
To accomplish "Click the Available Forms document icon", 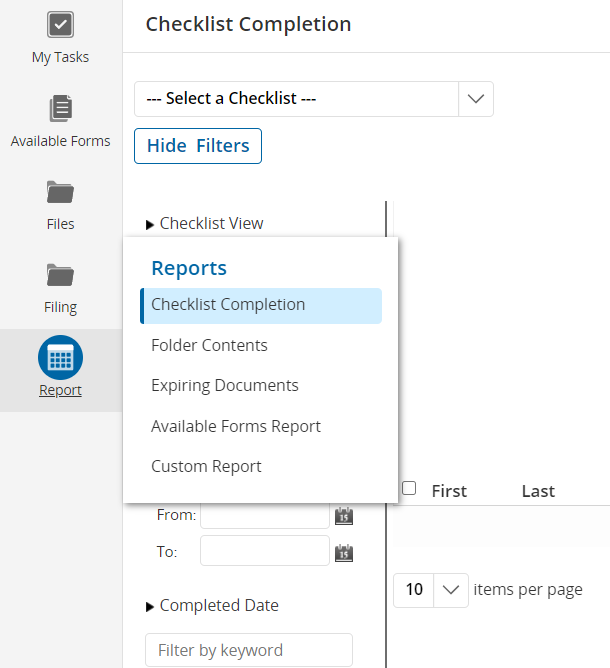I will pyautogui.click(x=60, y=108).
